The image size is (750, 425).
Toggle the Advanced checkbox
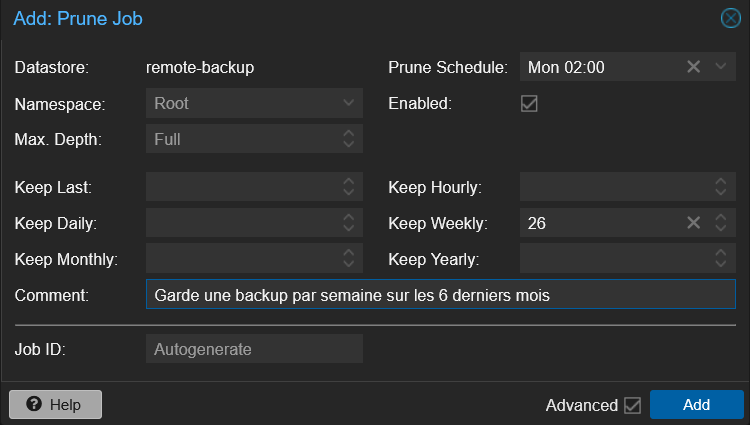632,405
